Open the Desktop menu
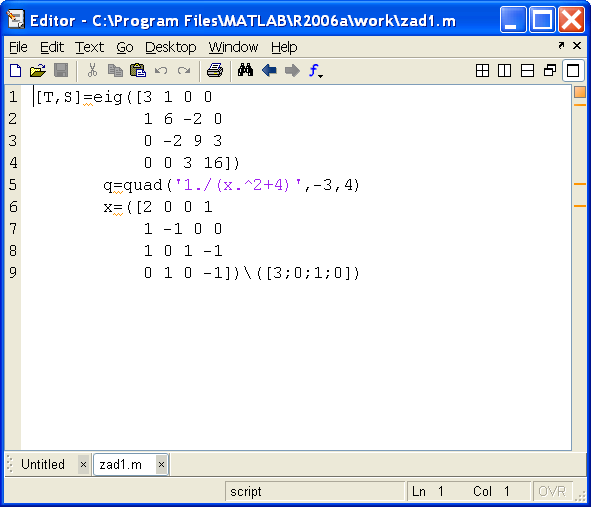591x507 pixels. point(171,47)
